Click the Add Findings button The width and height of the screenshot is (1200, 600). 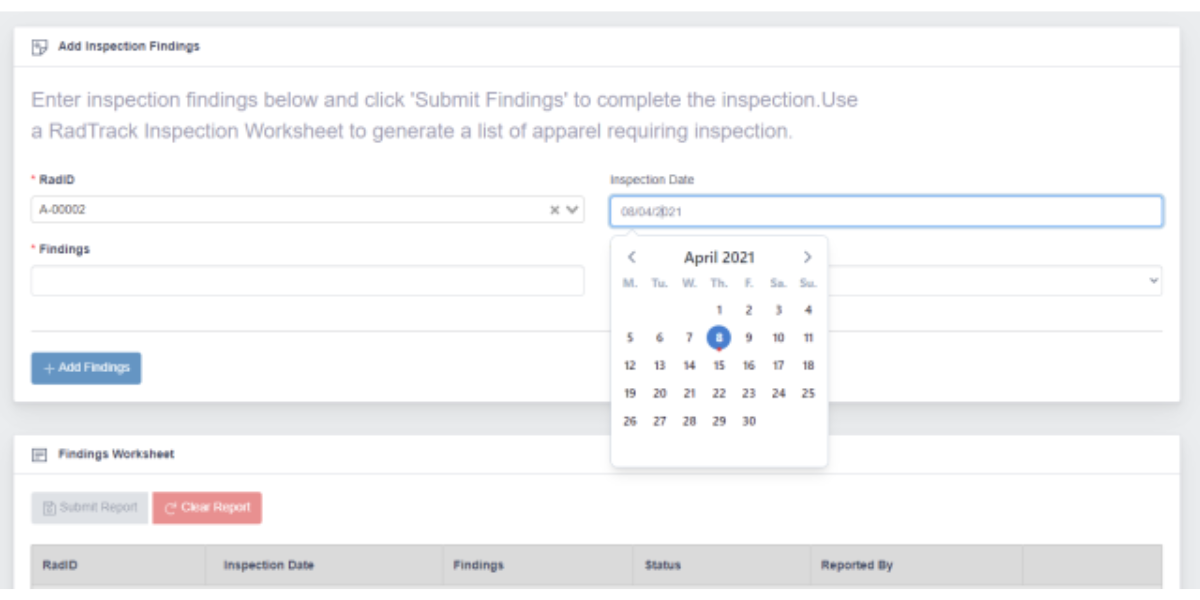click(86, 368)
